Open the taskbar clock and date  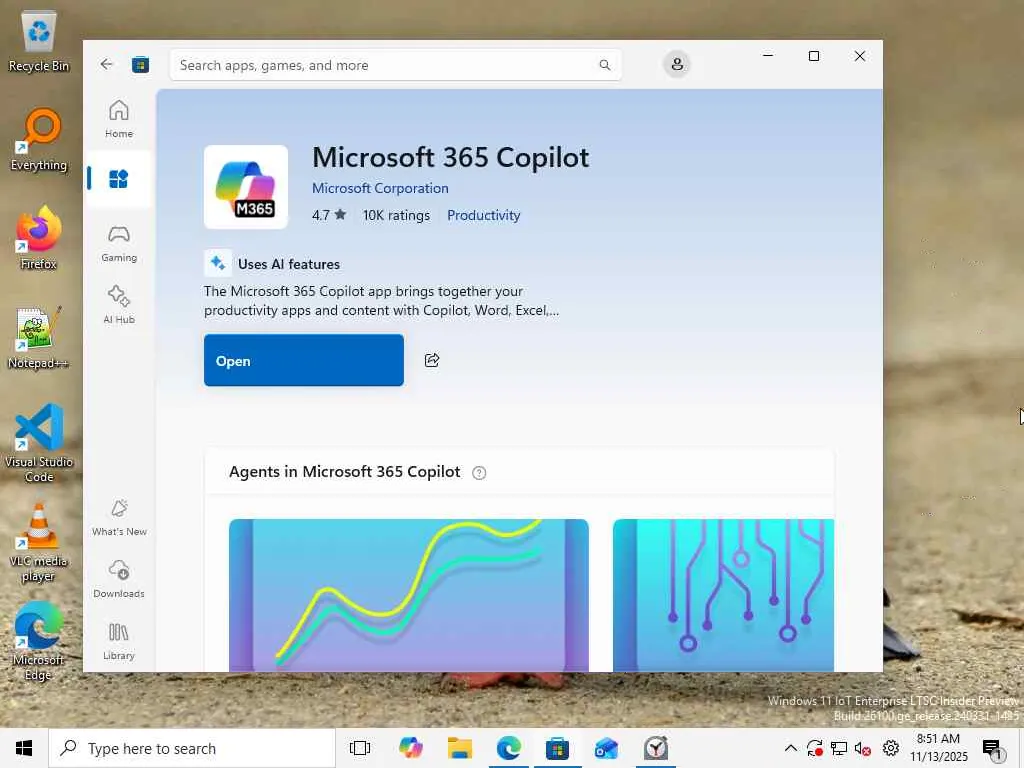point(938,748)
